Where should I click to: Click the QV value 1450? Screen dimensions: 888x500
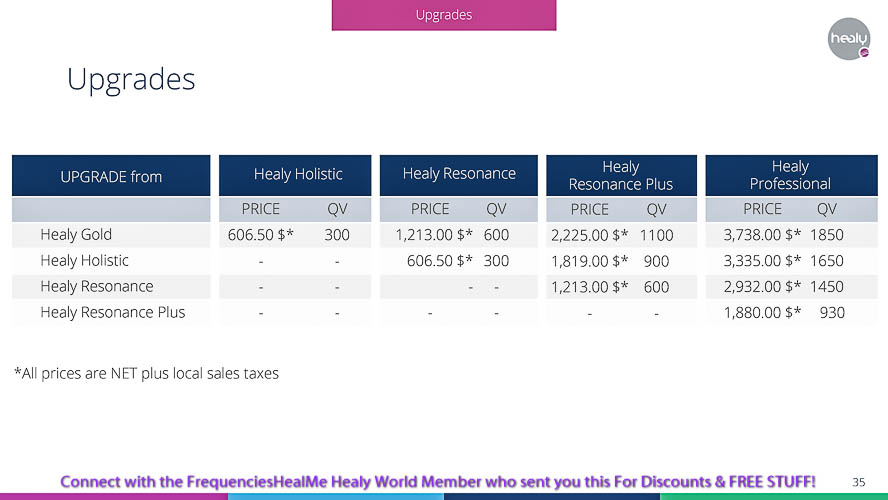827,287
